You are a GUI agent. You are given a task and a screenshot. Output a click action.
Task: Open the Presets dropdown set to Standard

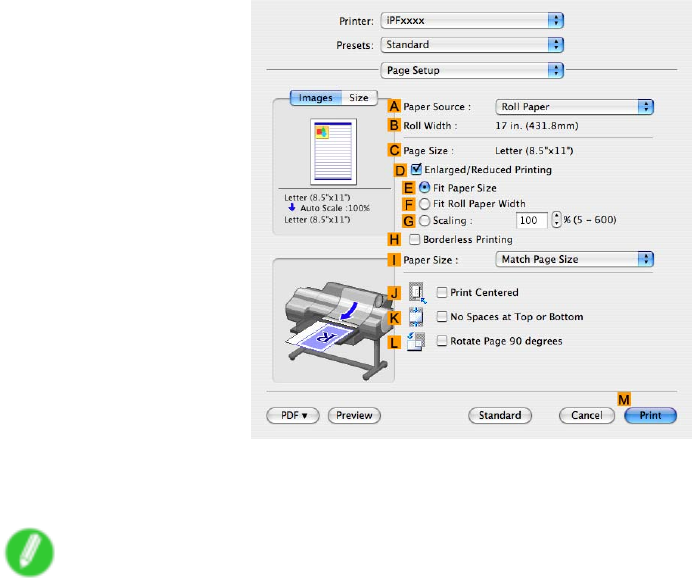(x=472, y=45)
